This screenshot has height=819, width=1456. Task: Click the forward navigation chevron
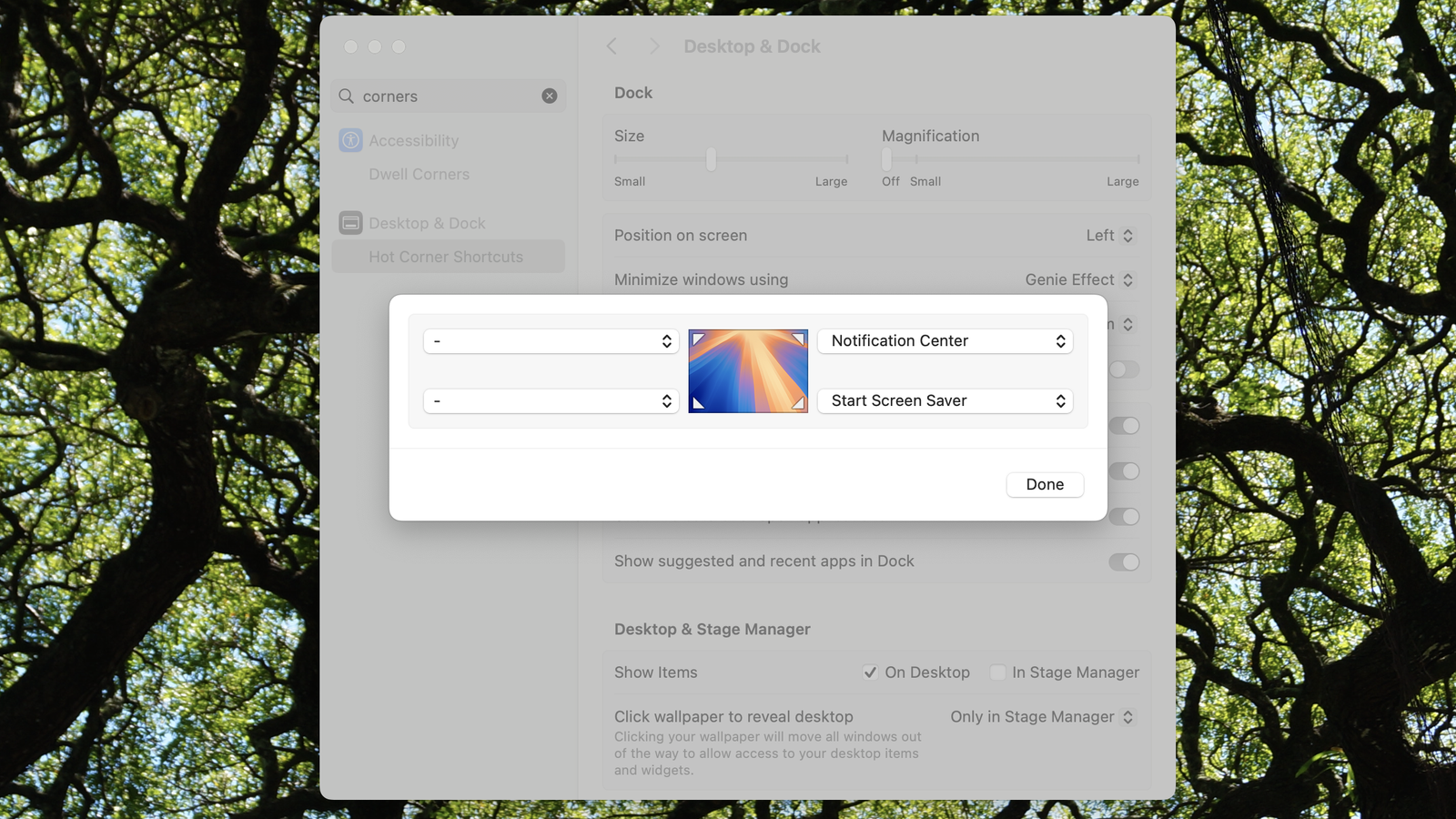click(x=654, y=45)
